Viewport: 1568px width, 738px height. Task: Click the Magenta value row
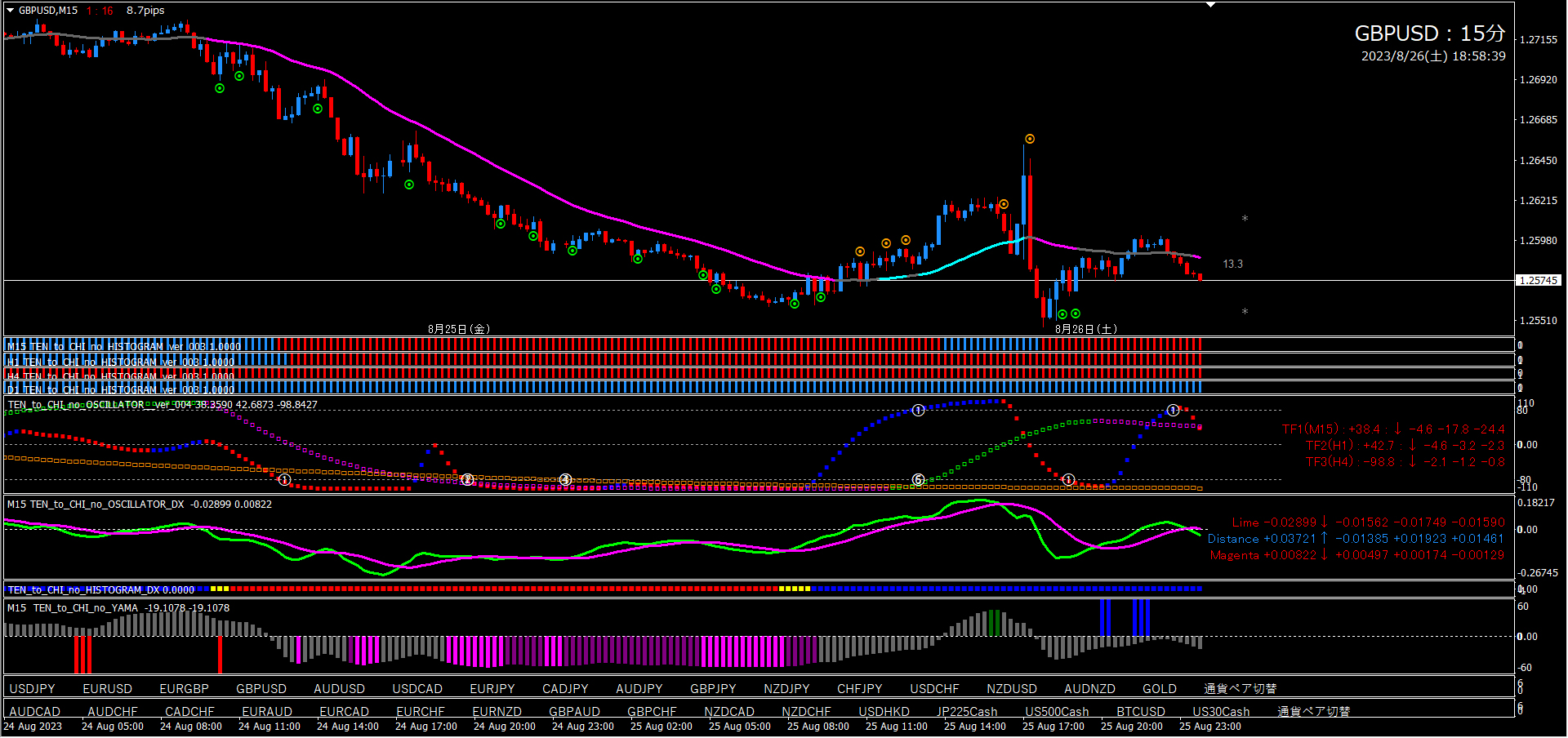1357,555
